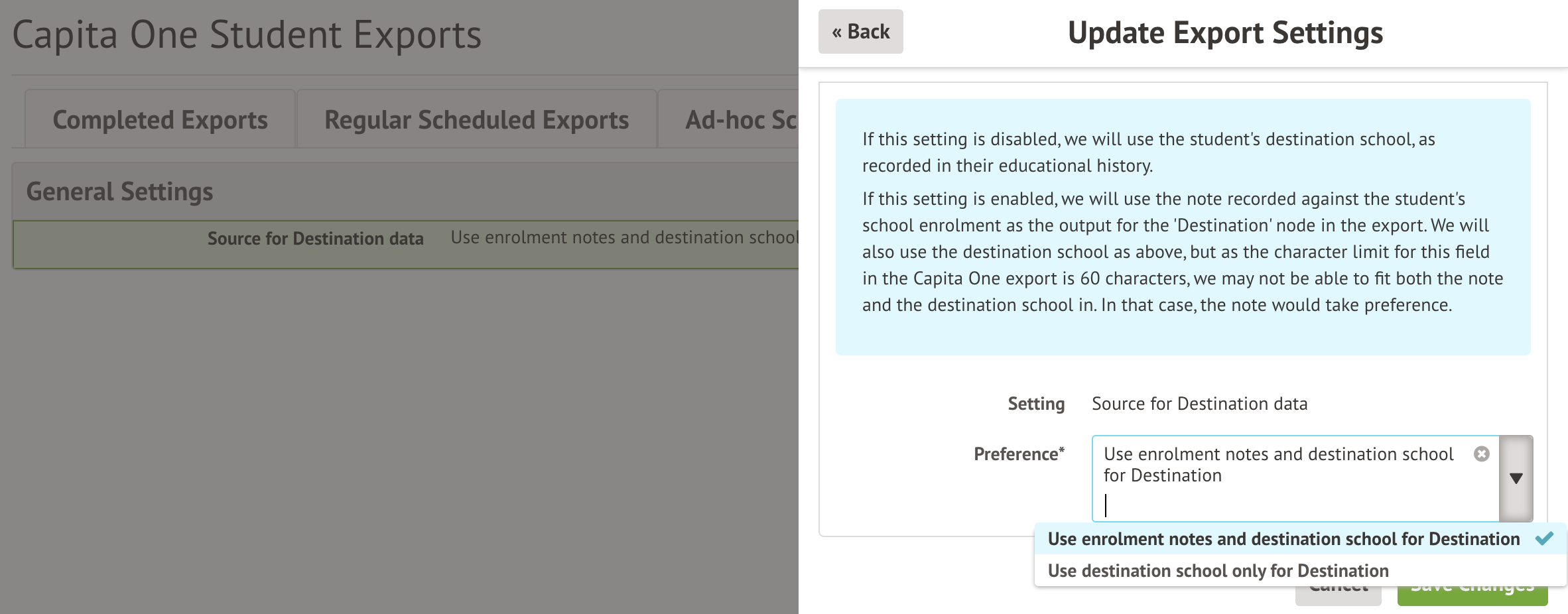1568x614 pixels.
Task: Click the Cancel button
Action: click(1338, 595)
